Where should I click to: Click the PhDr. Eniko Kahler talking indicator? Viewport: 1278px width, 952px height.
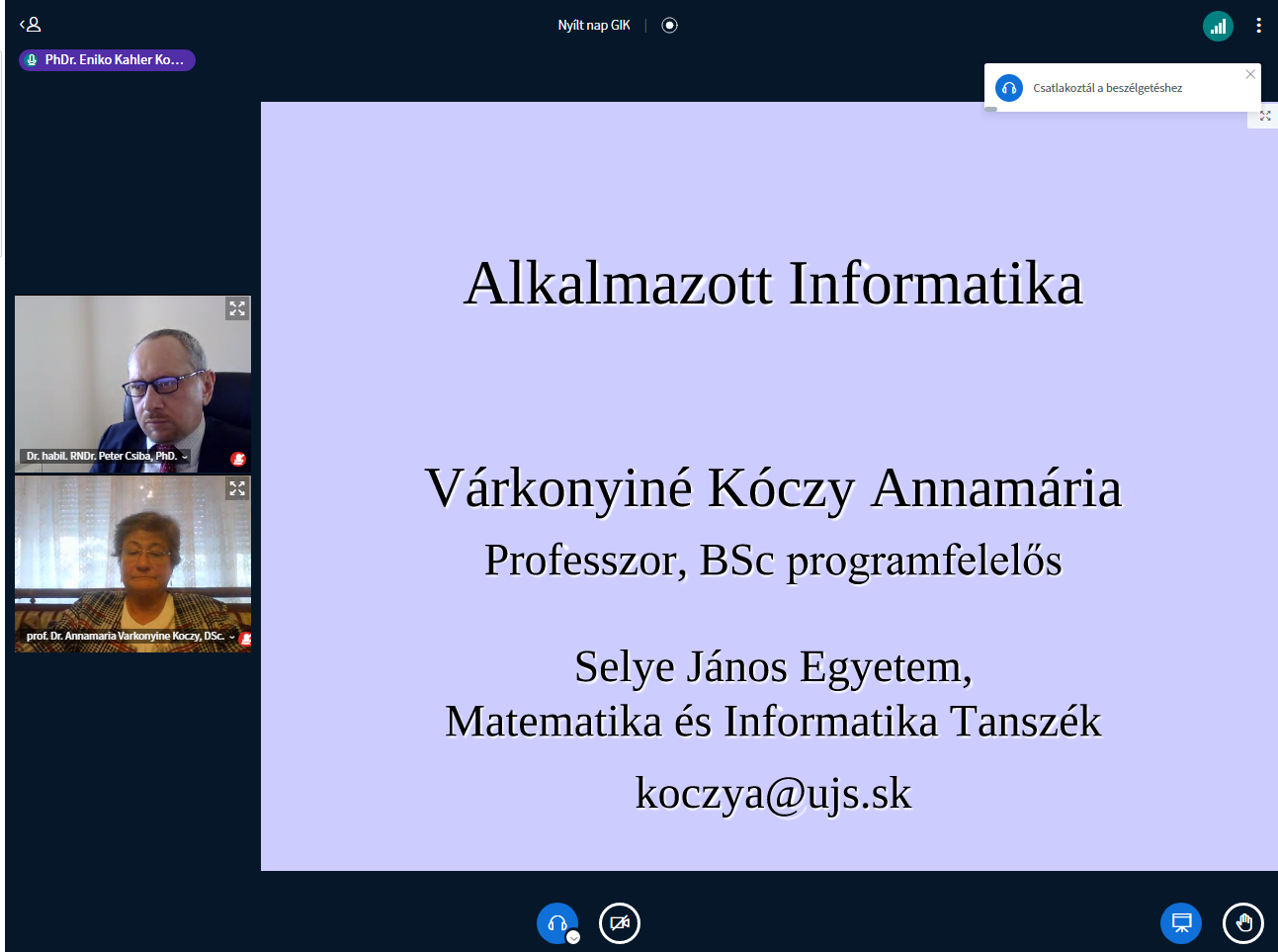coord(107,60)
